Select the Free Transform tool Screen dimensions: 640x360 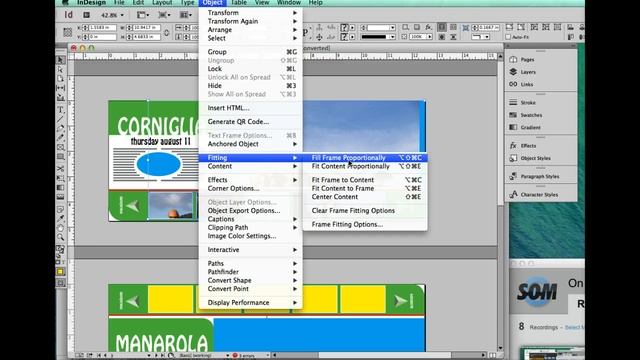60,178
